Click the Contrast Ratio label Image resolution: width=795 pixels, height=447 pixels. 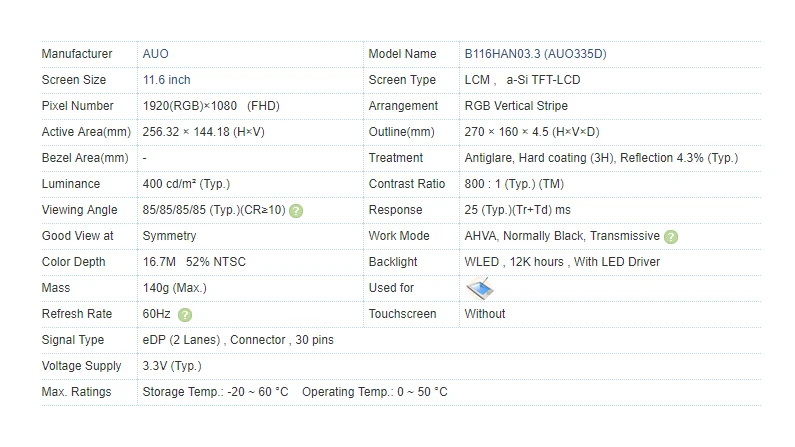pyautogui.click(x=407, y=184)
